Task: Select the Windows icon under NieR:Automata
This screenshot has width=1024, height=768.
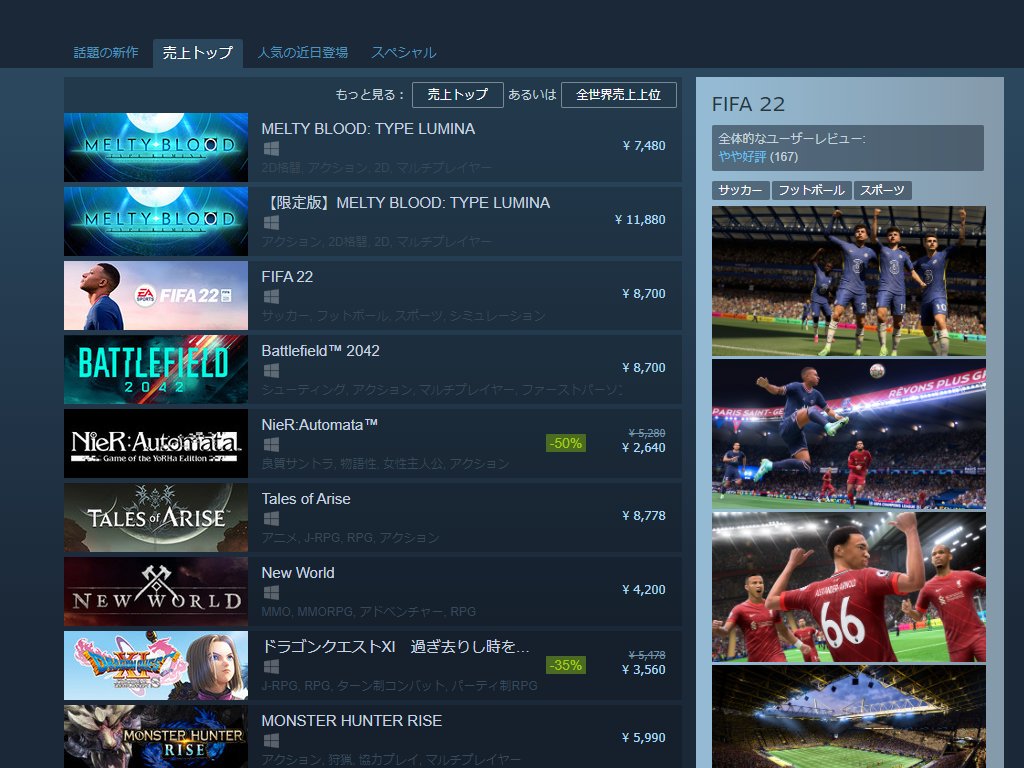Action: [271, 445]
